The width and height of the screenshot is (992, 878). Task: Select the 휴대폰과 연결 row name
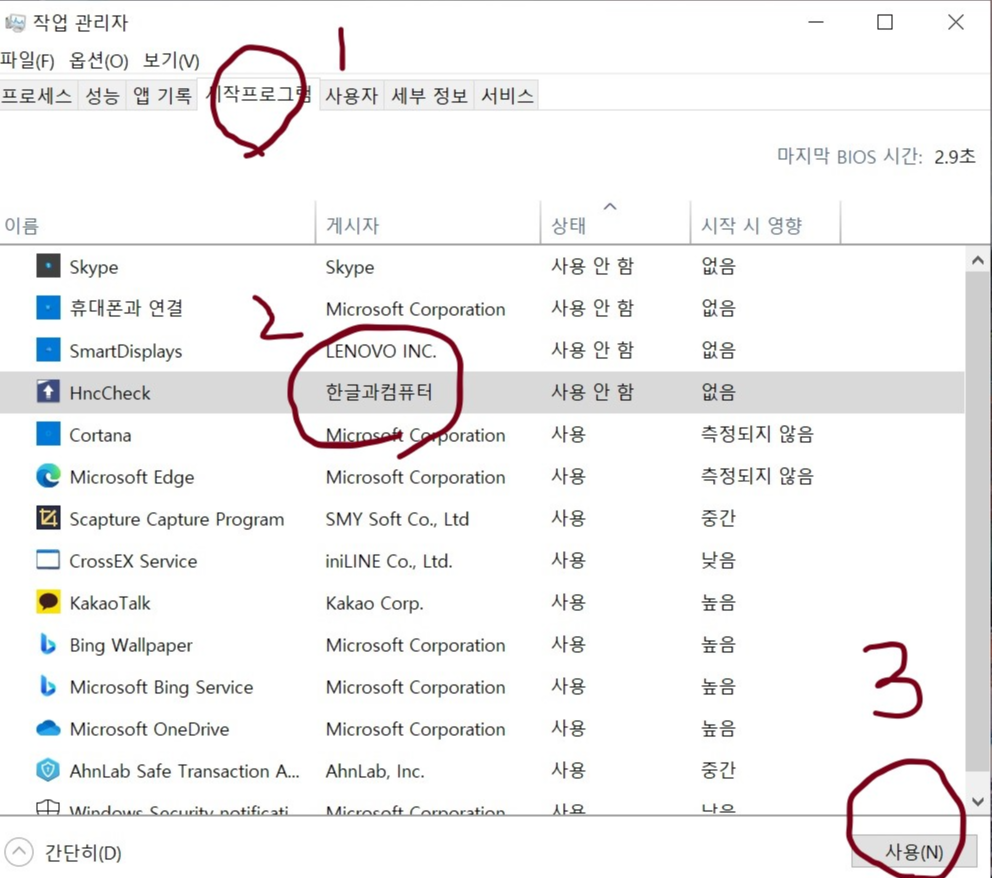(126, 308)
